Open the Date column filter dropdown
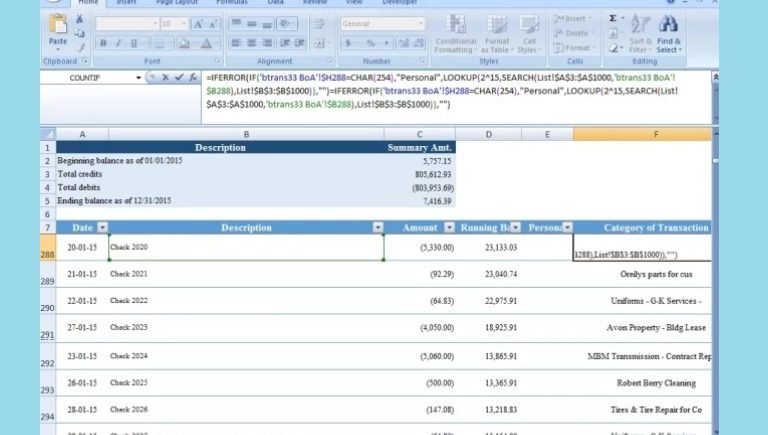768x435 pixels. pos(101,228)
